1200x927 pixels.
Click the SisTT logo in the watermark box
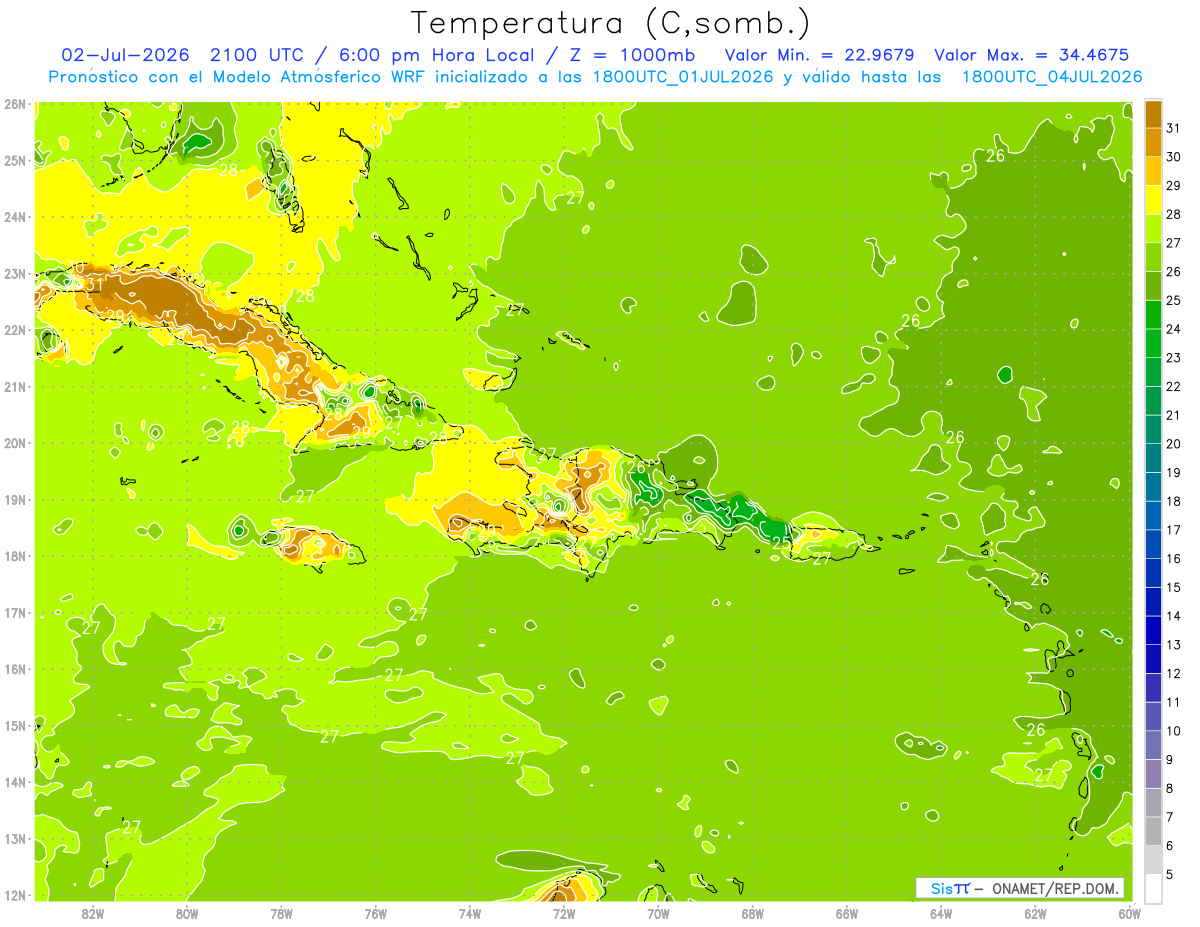pyautogui.click(x=949, y=888)
